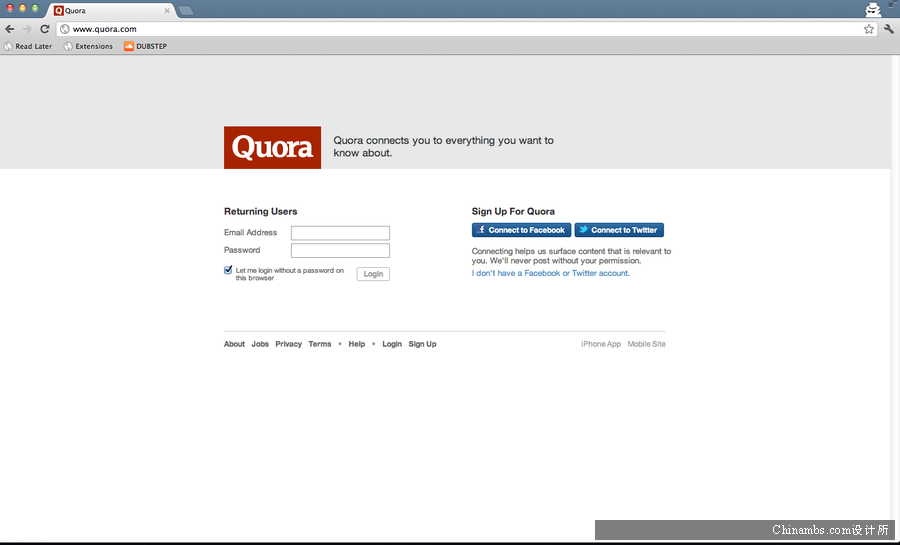Open the DUBSTEP bookmark

pos(145,46)
